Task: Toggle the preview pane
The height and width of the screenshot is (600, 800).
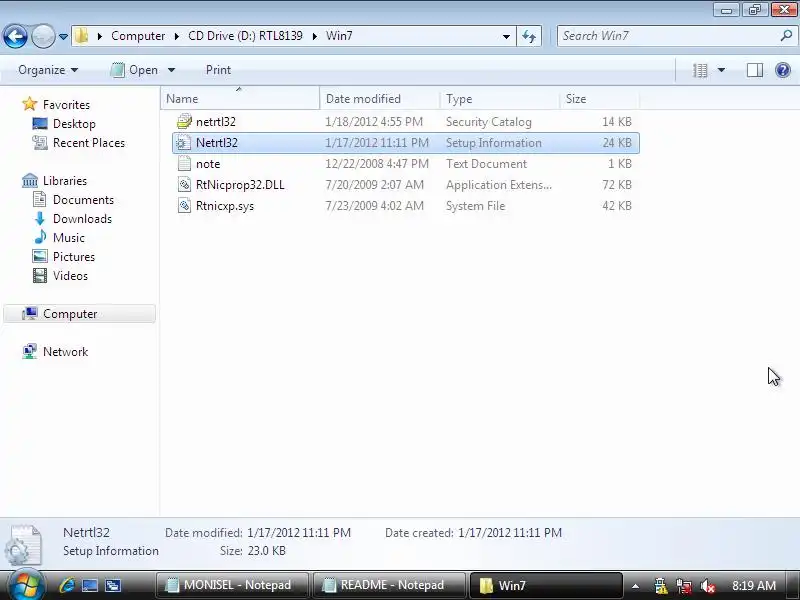Action: [755, 70]
